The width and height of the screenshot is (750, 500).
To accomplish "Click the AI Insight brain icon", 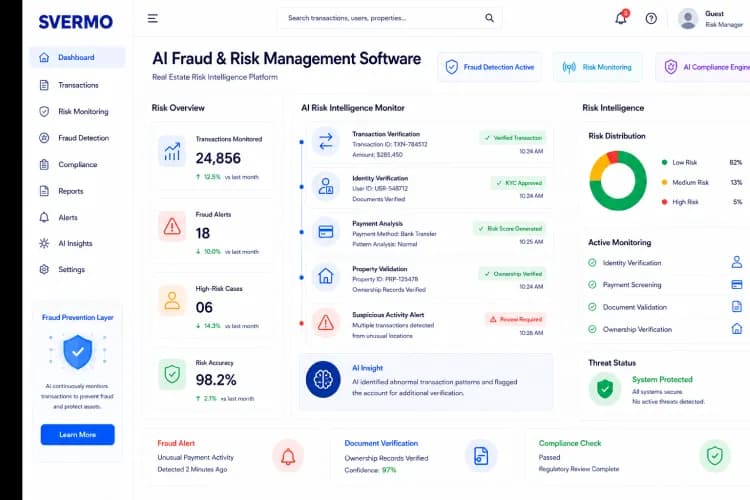I will point(323,379).
